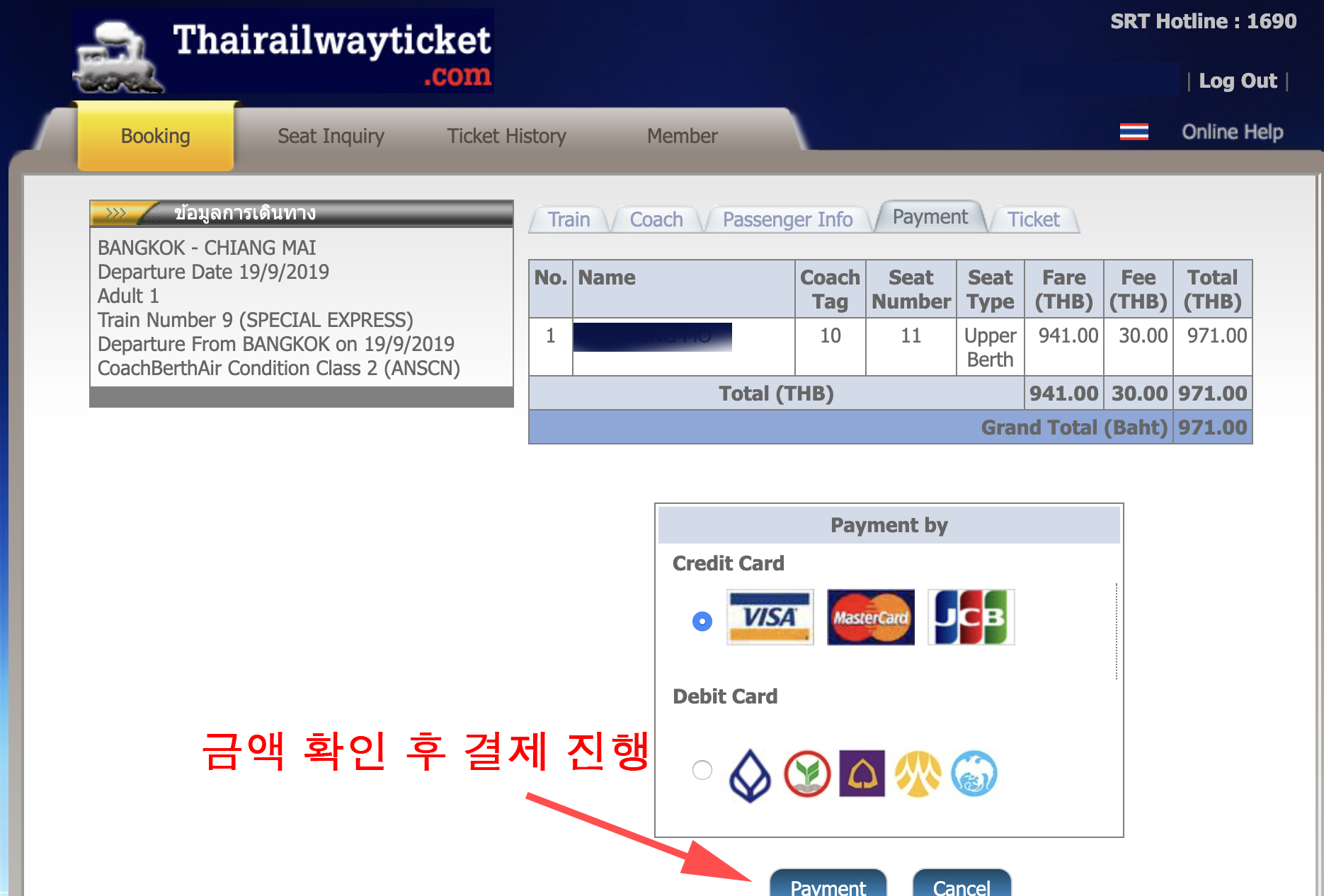Open the Ticket History tab
The width and height of the screenshot is (1324, 896).
[x=506, y=136]
